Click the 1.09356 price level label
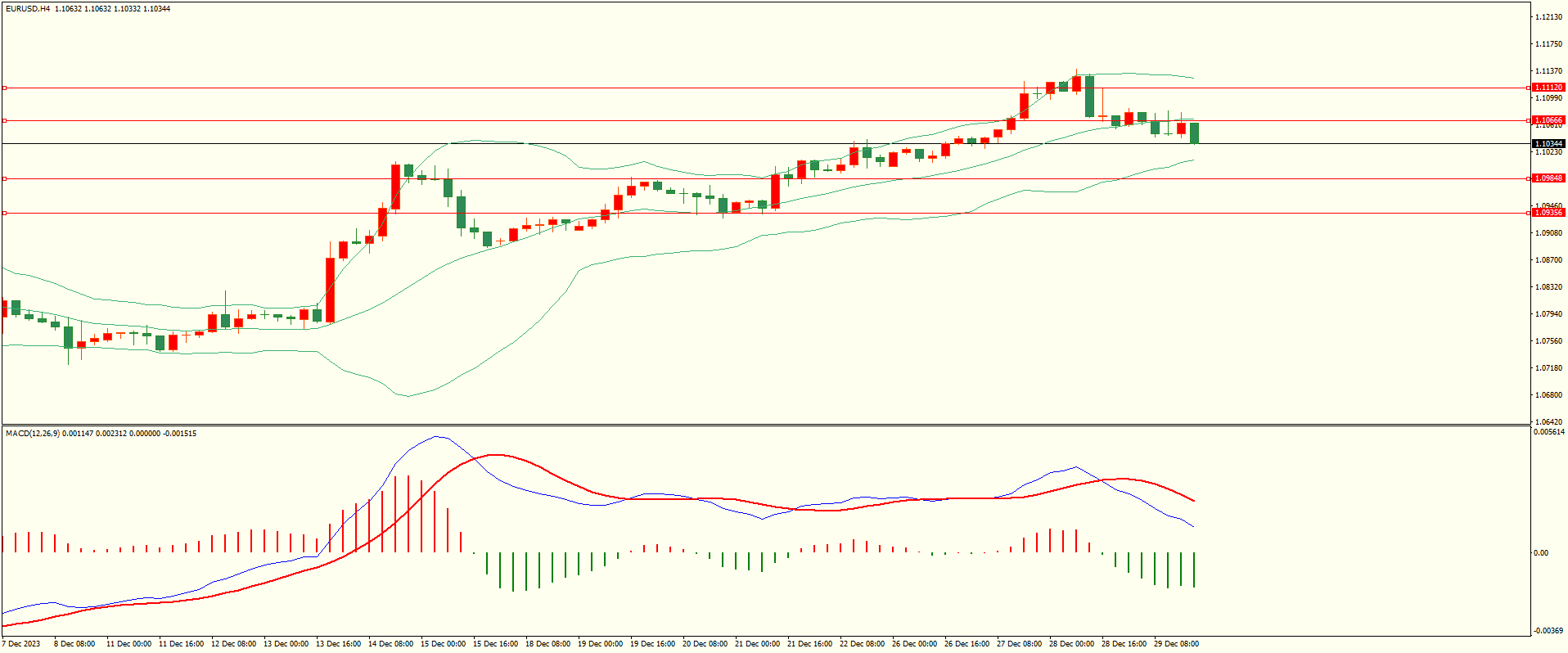Viewport: 1568px width, 653px height. [1548, 213]
